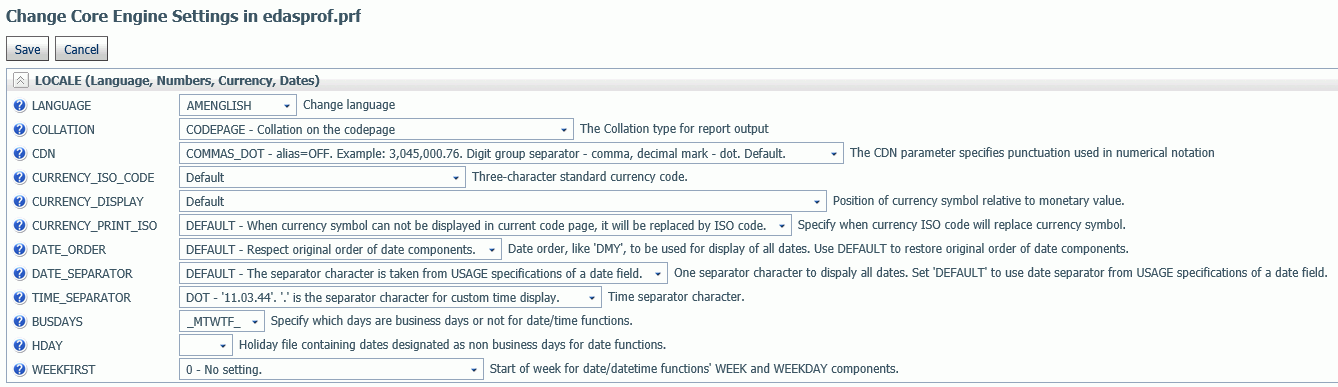Open the CURRENCY_PRINT_ISO dropdown
This screenshot has width=1338, height=387.
485,225
